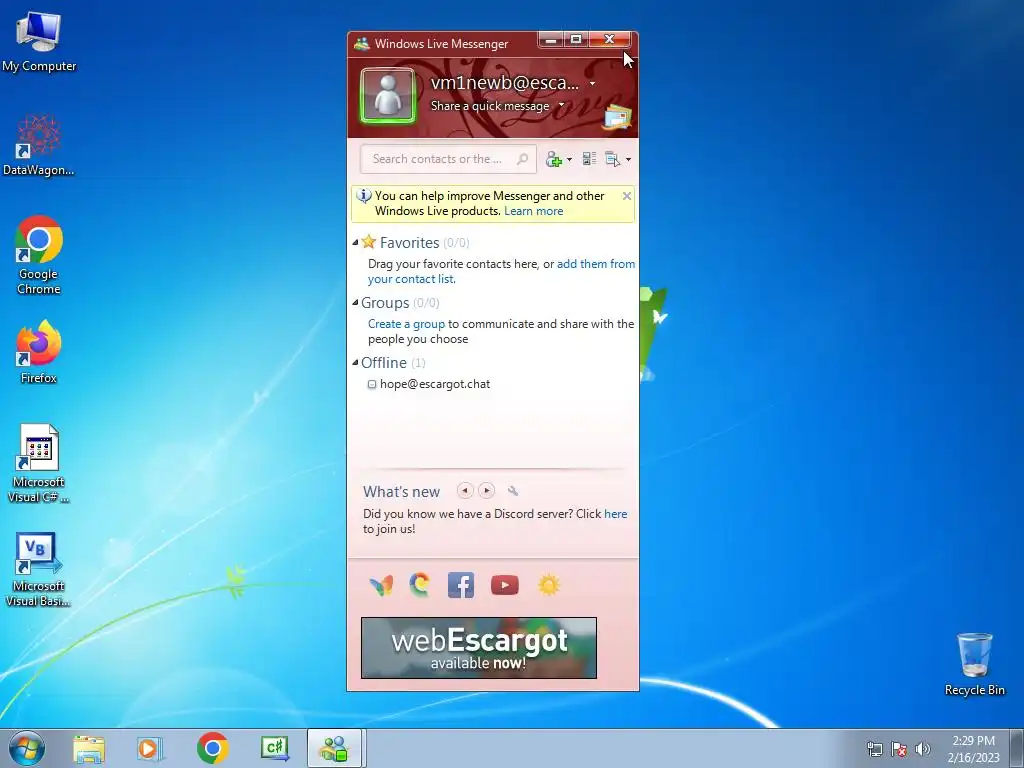Open Visual C# from the taskbar
The height and width of the screenshot is (768, 1024).
[274, 748]
